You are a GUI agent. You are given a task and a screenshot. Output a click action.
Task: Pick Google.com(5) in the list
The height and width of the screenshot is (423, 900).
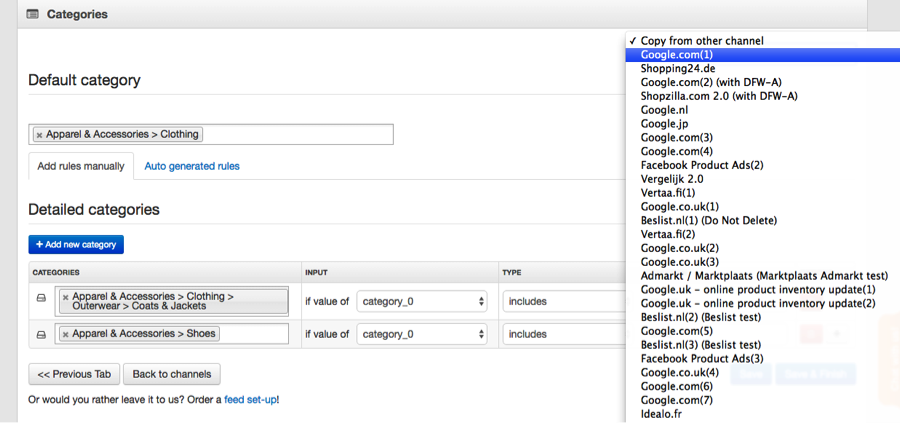[x=762, y=331]
